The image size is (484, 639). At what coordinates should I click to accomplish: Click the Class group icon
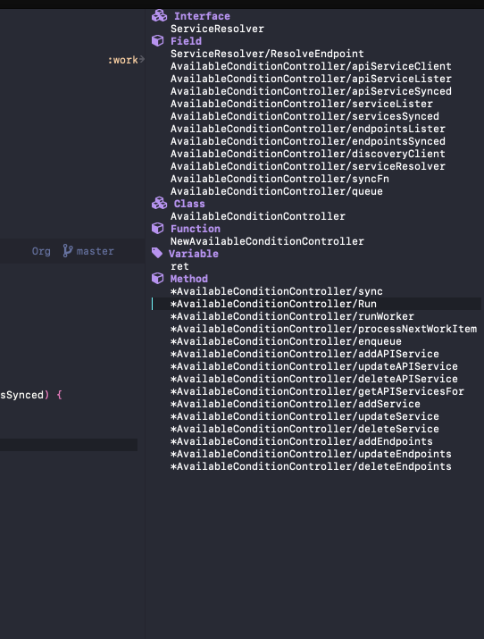159,203
